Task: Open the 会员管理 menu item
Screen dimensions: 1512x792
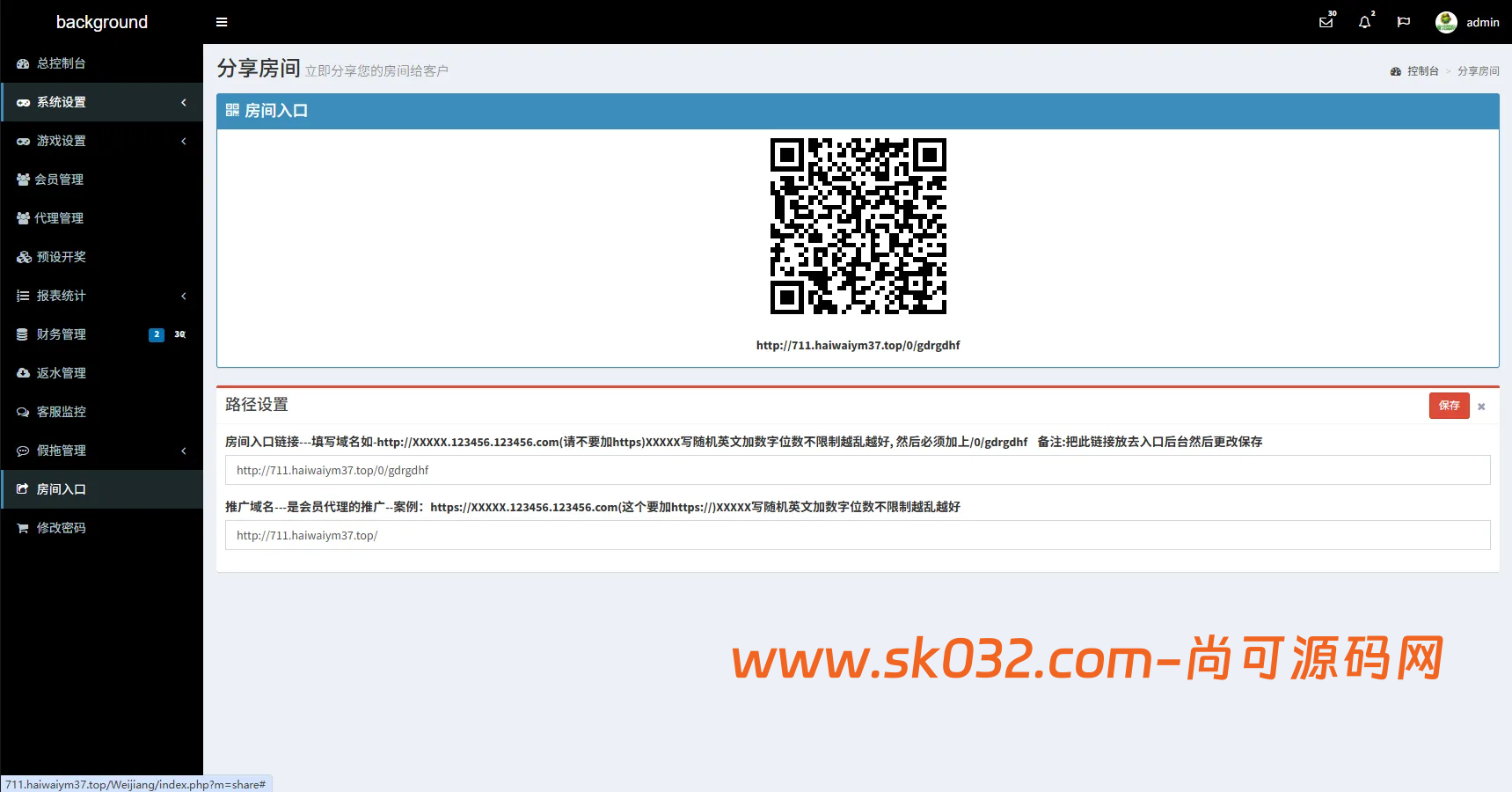Action: point(102,180)
